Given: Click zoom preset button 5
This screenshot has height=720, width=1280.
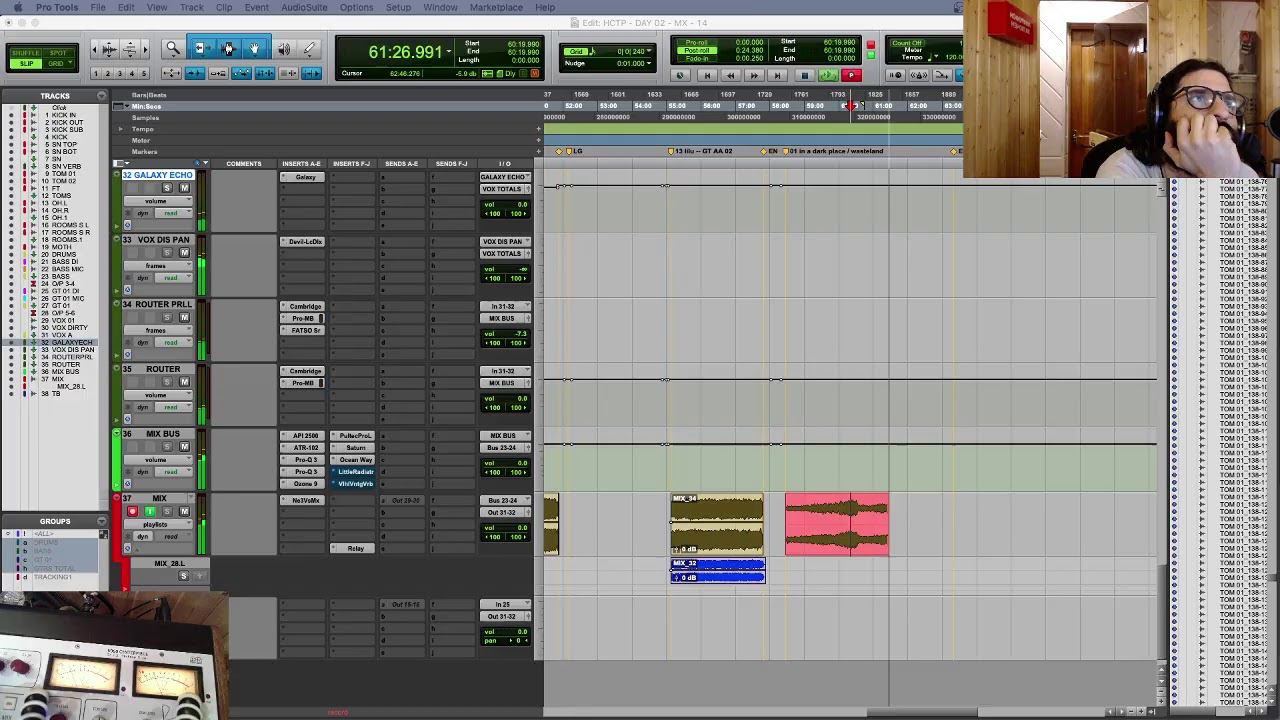Looking at the screenshot, I should [x=144, y=74].
